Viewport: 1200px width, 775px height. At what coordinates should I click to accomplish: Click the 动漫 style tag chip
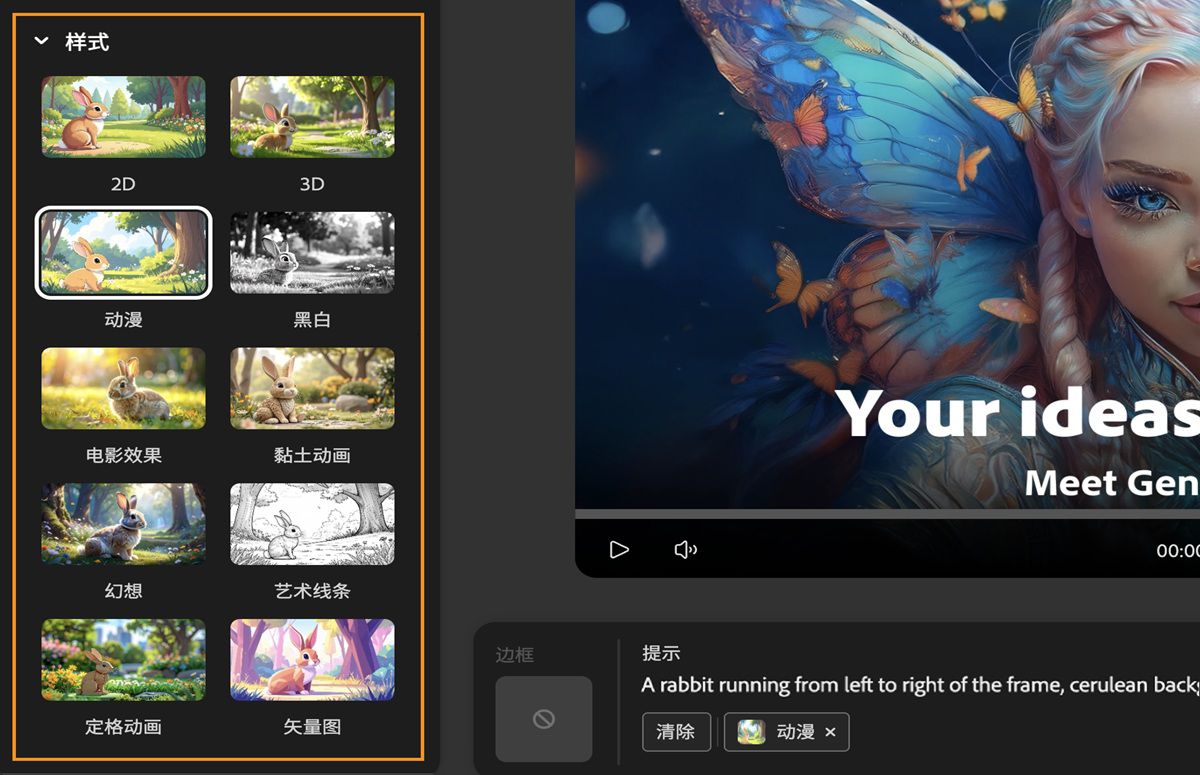(786, 732)
